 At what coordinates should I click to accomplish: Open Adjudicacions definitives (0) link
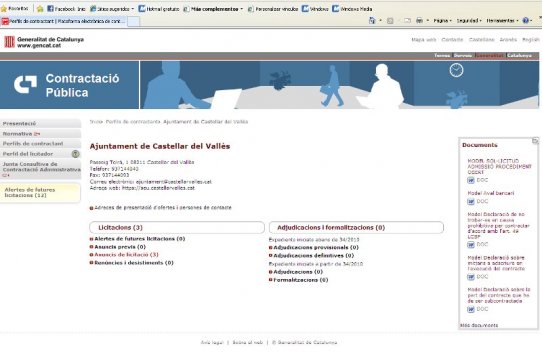click(314, 256)
